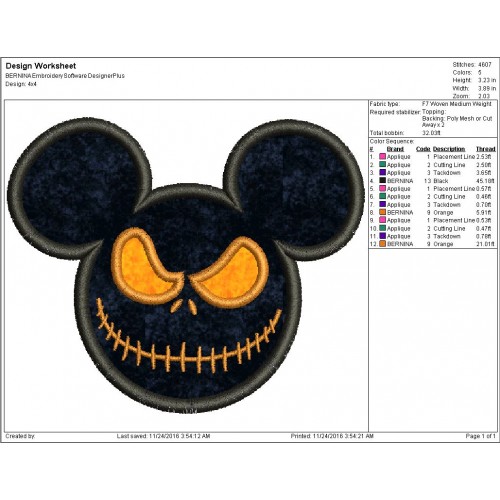
Task: Click 'BERNINA' brand in row 12
Action: pyautogui.click(x=400, y=244)
